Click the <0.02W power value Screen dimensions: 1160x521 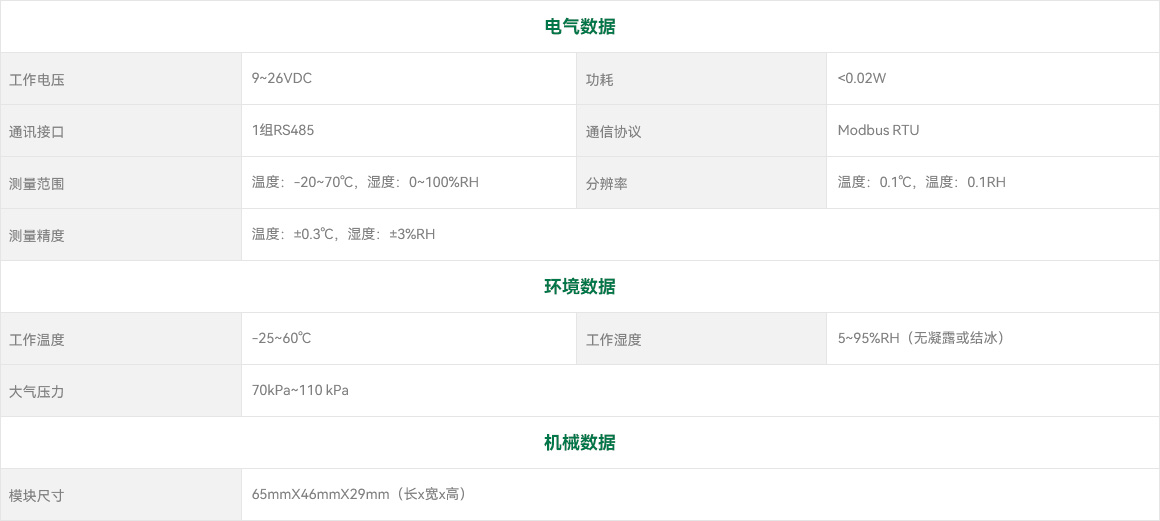coord(862,78)
